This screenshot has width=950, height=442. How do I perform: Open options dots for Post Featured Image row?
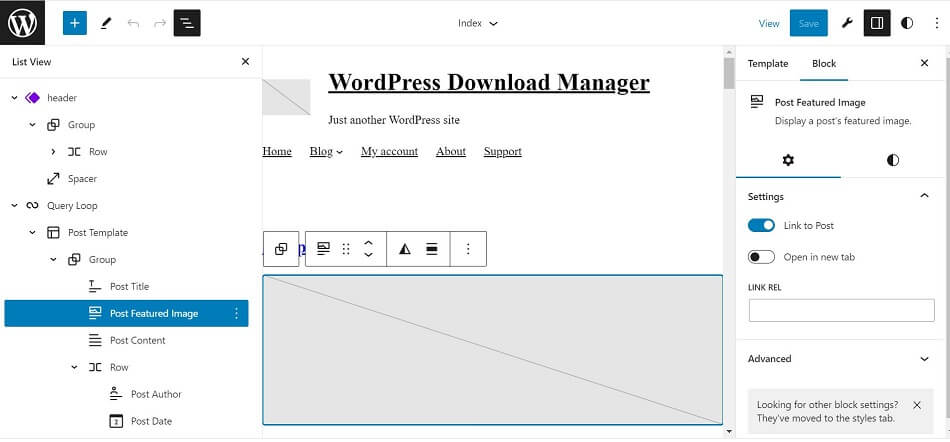236,313
